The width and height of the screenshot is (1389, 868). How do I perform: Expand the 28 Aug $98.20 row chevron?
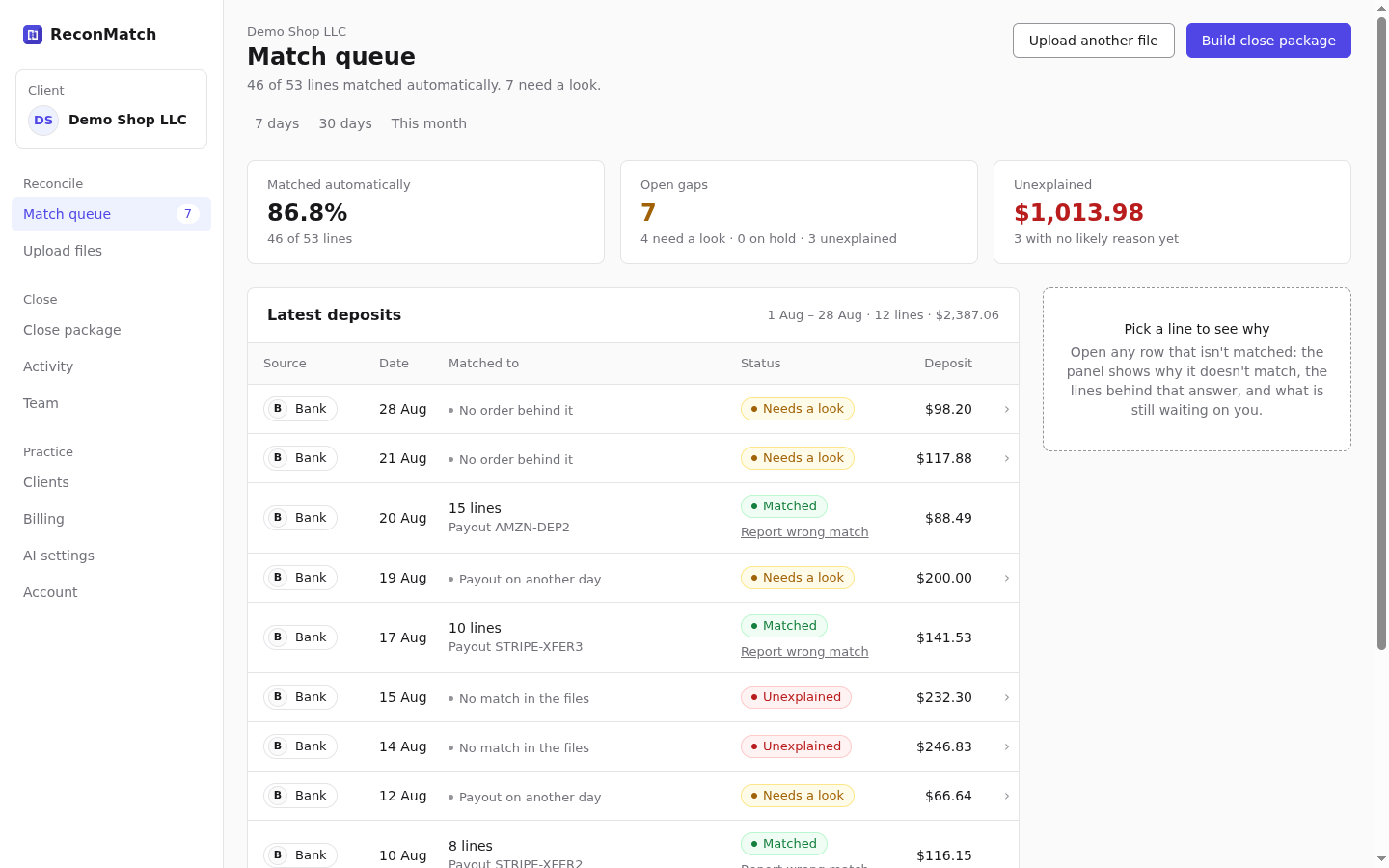(x=1006, y=409)
